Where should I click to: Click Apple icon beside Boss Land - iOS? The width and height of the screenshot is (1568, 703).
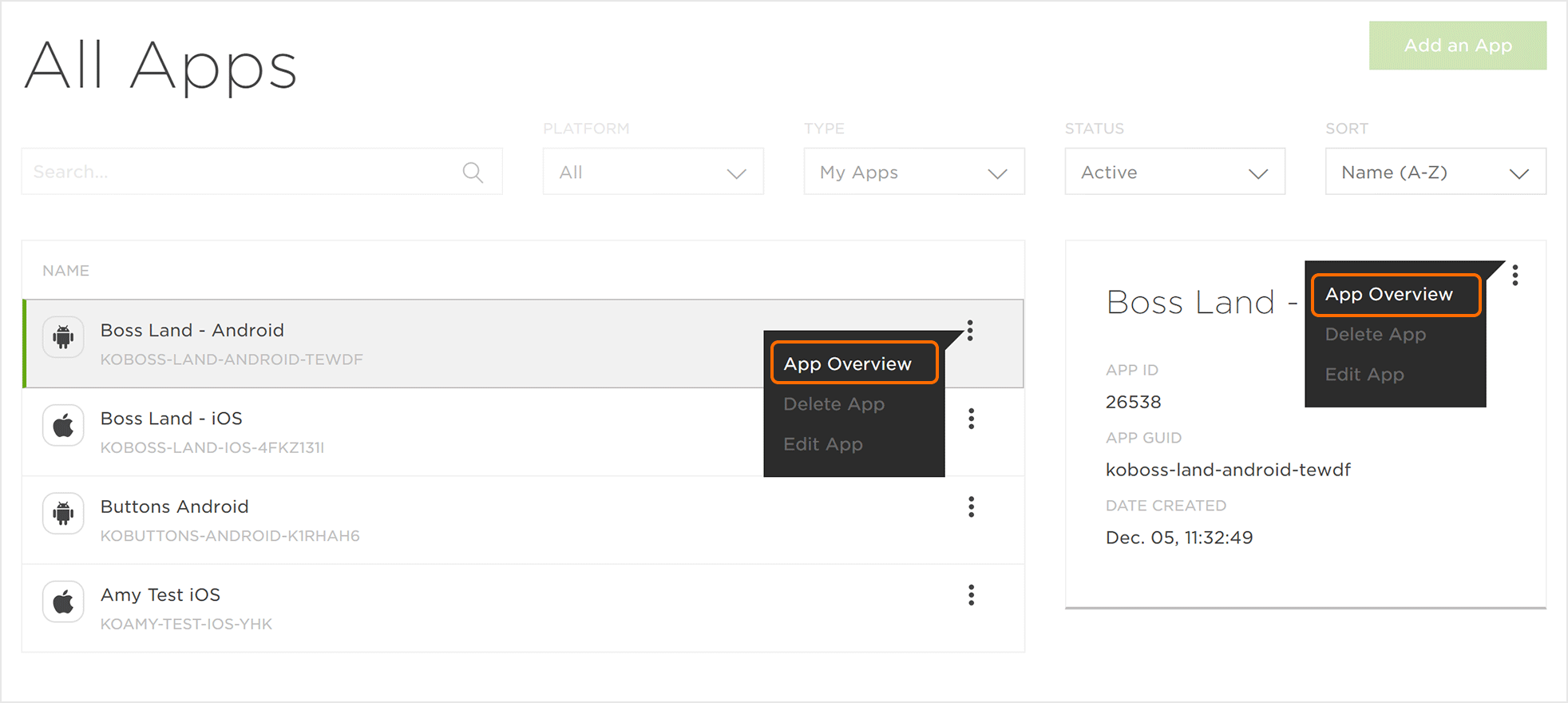click(63, 425)
